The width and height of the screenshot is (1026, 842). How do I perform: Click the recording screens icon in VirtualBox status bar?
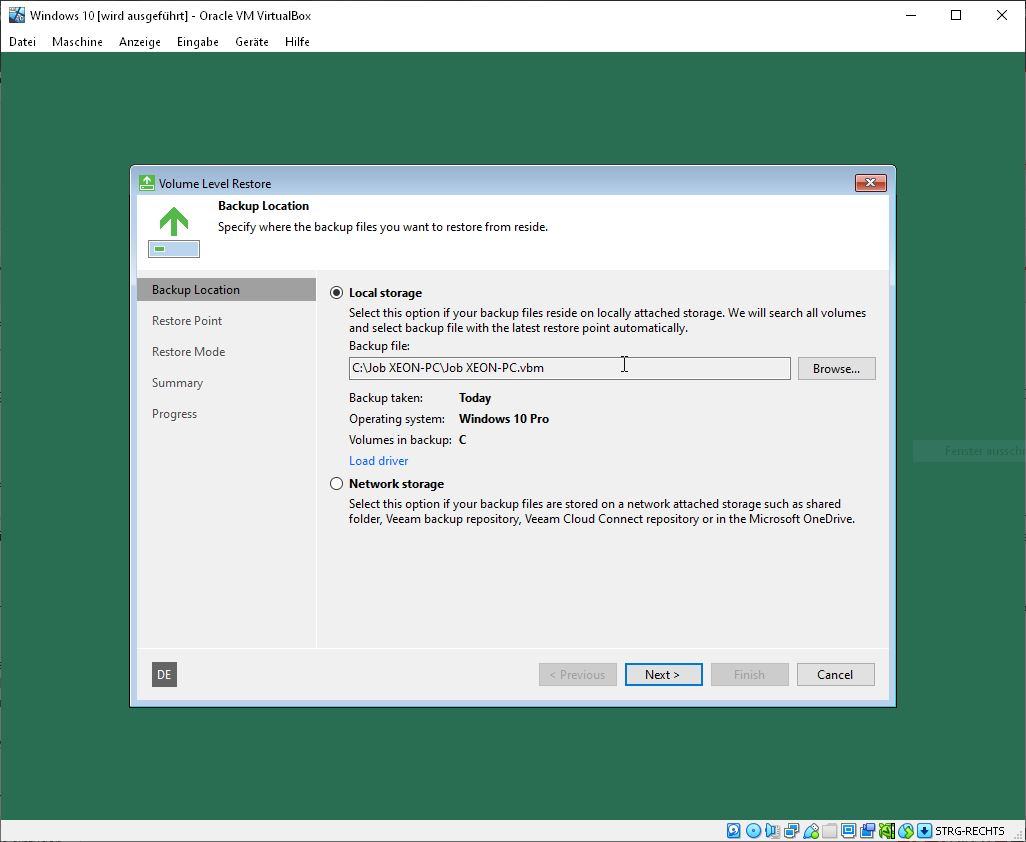tap(868, 831)
